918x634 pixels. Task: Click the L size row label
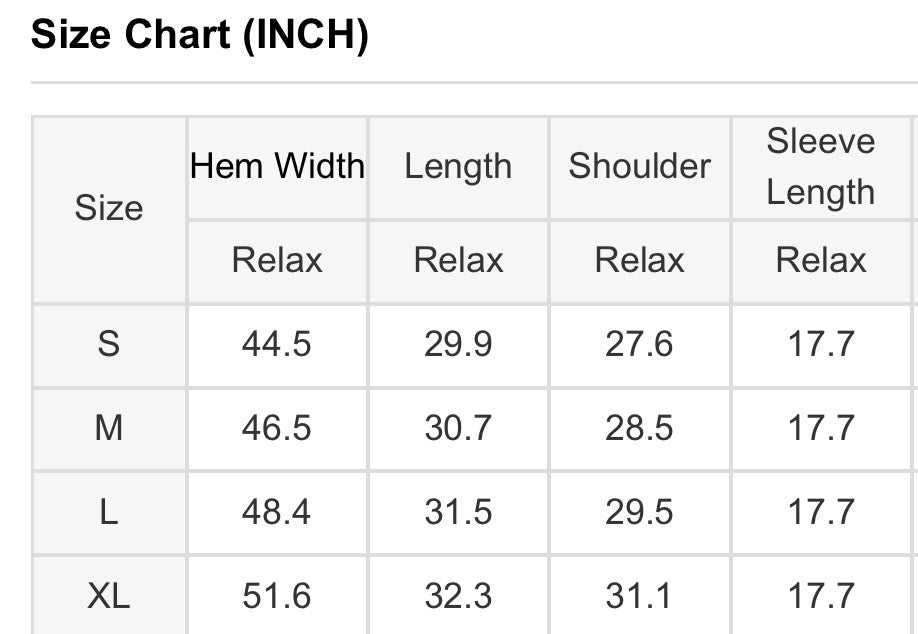point(109,512)
